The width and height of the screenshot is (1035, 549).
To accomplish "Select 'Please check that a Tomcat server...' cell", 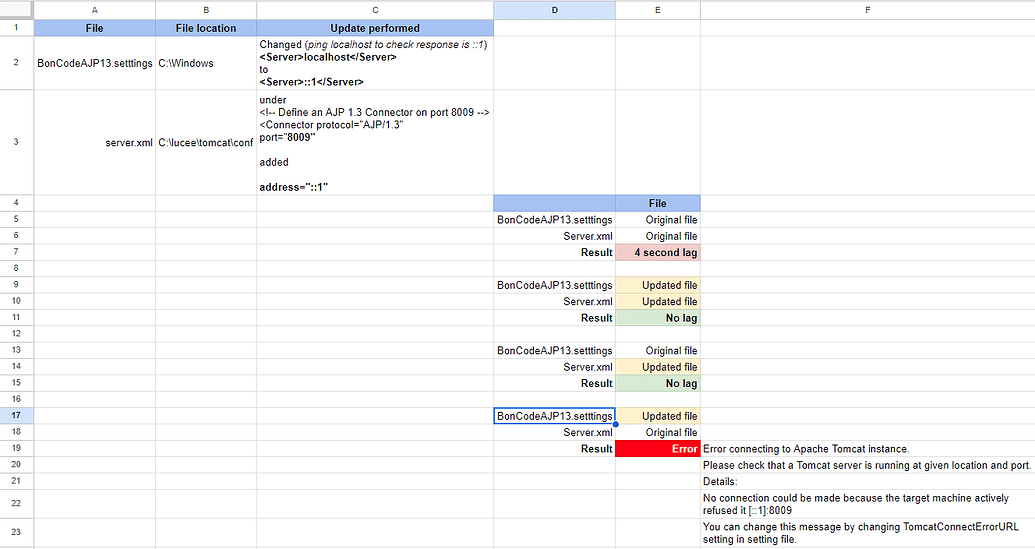I will tap(867, 465).
